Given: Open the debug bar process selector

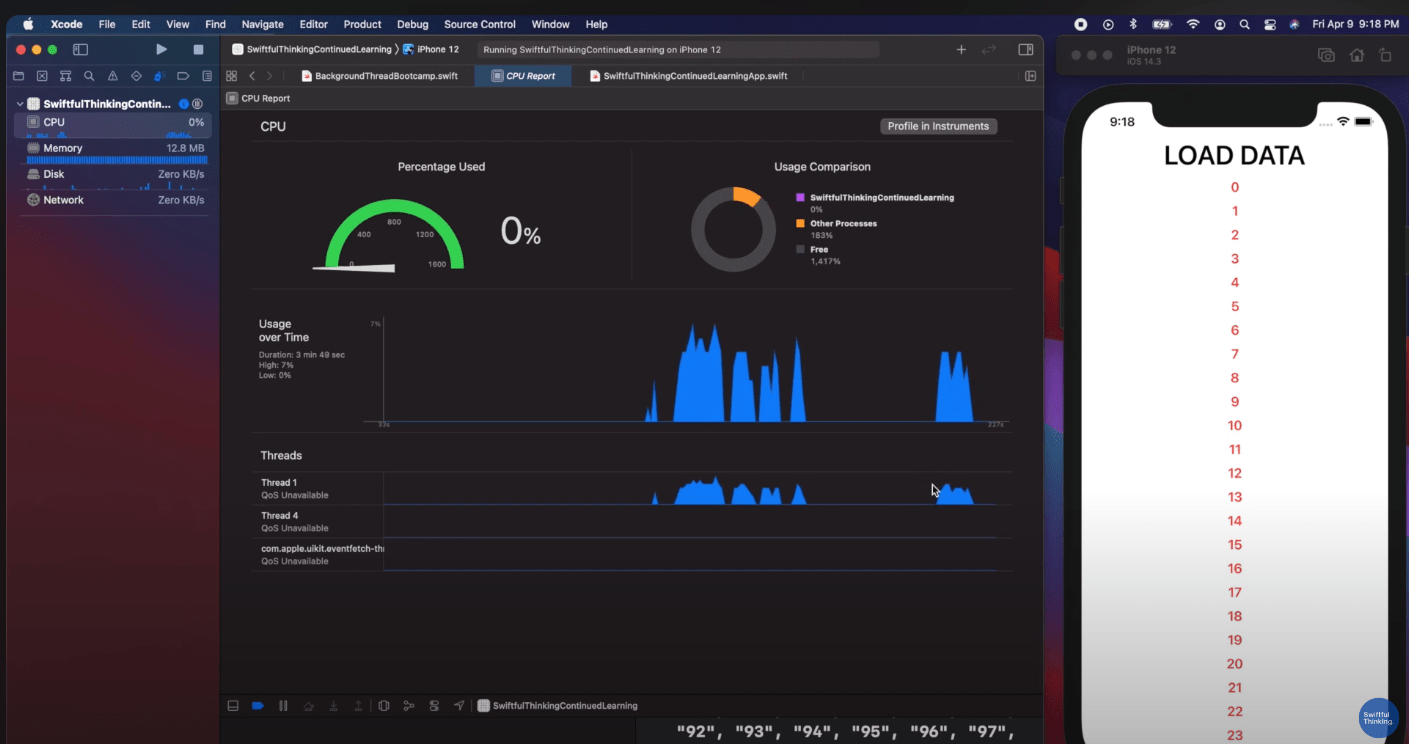Looking at the screenshot, I should (557, 705).
